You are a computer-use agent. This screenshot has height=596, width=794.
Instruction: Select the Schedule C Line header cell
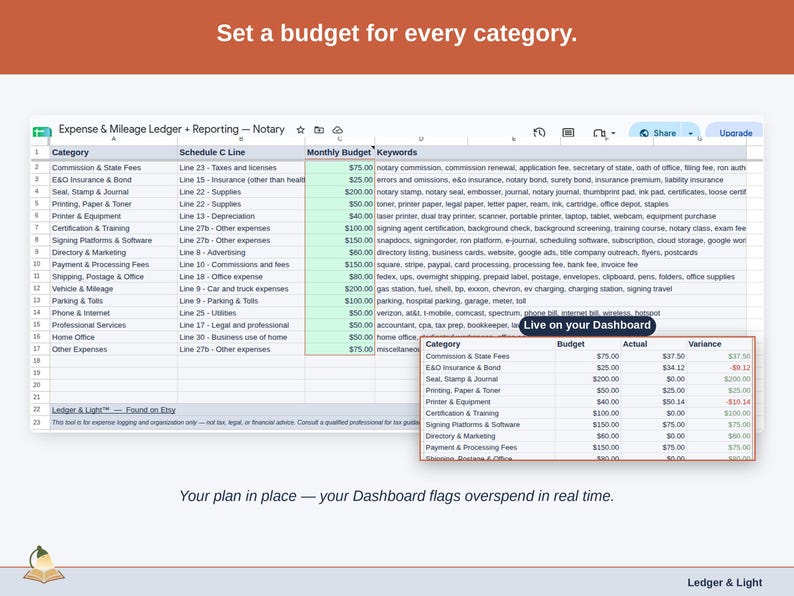click(241, 152)
